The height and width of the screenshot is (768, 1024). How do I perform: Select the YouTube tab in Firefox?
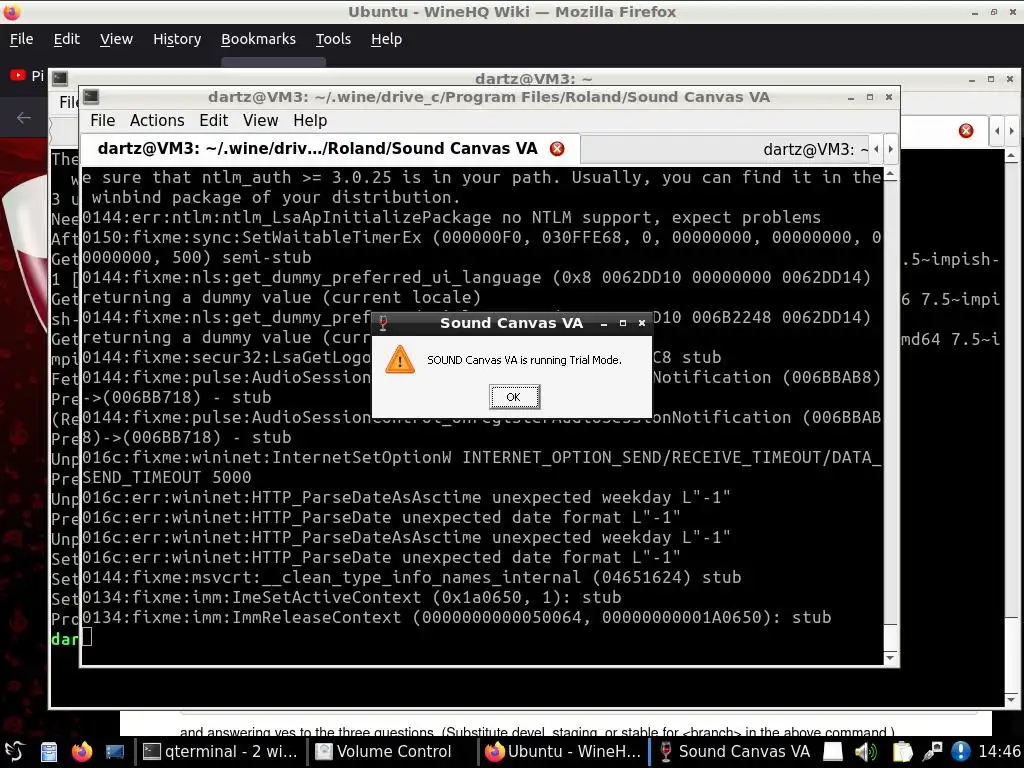click(x=27, y=76)
